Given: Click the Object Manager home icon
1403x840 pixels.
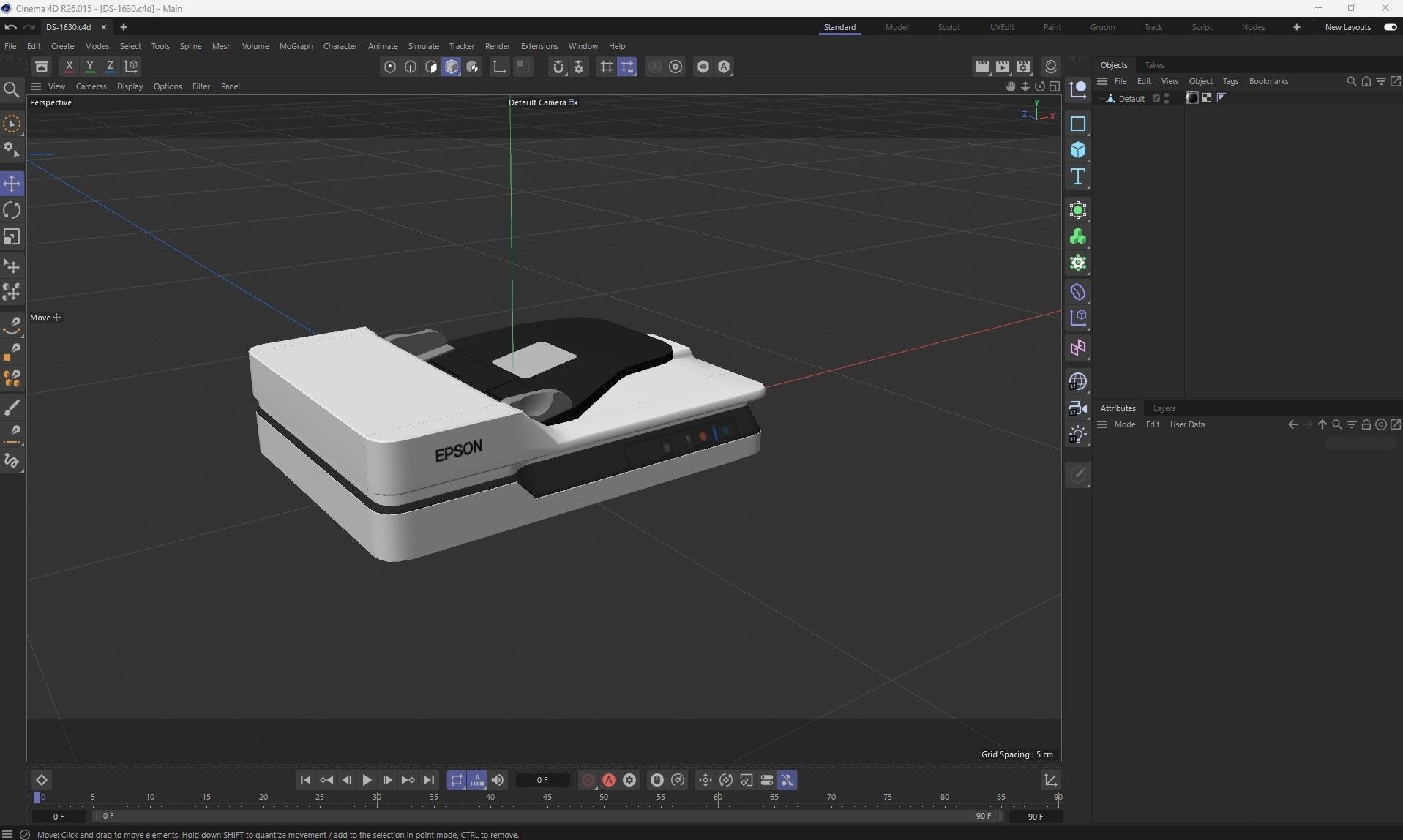Looking at the screenshot, I should click(x=1366, y=81).
